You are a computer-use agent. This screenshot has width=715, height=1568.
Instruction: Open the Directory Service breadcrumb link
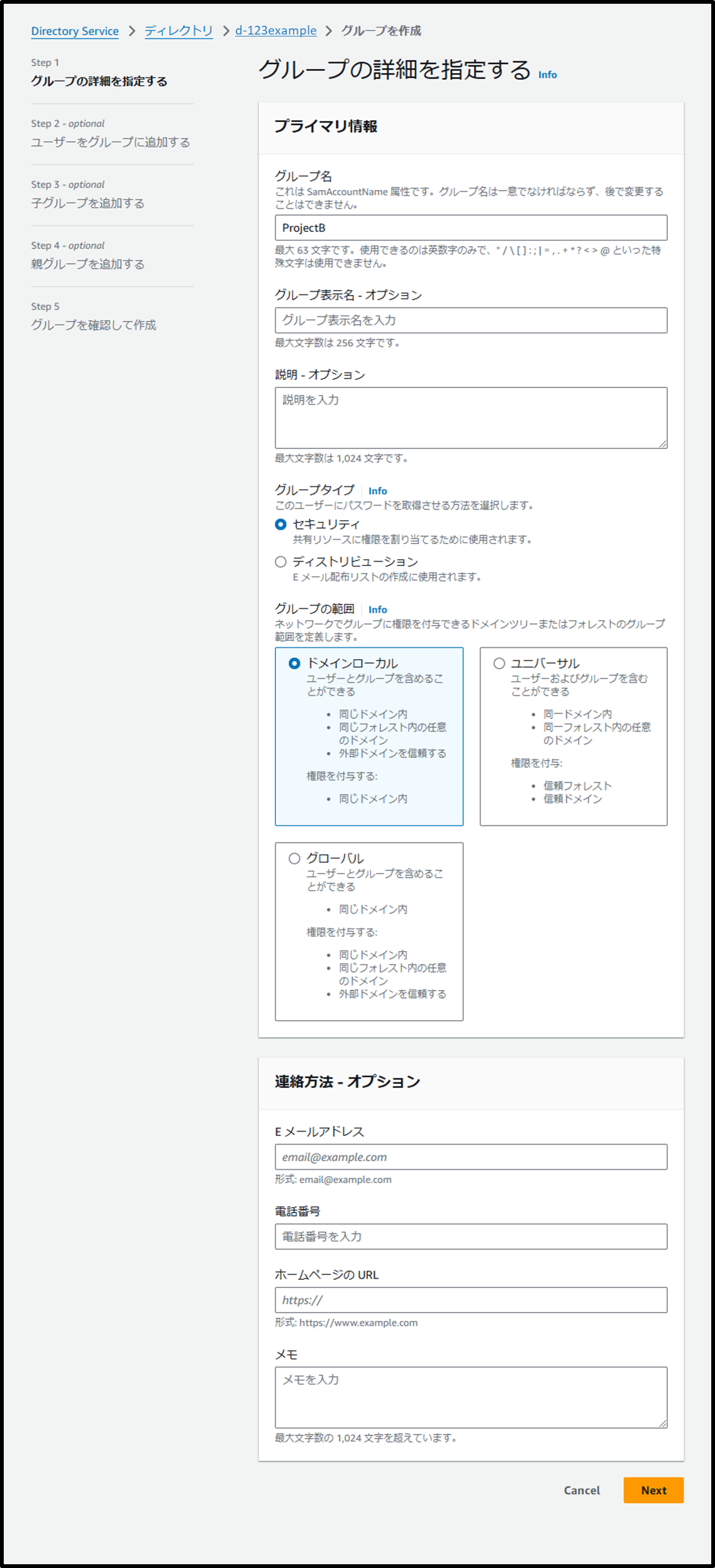pyautogui.click(x=75, y=31)
